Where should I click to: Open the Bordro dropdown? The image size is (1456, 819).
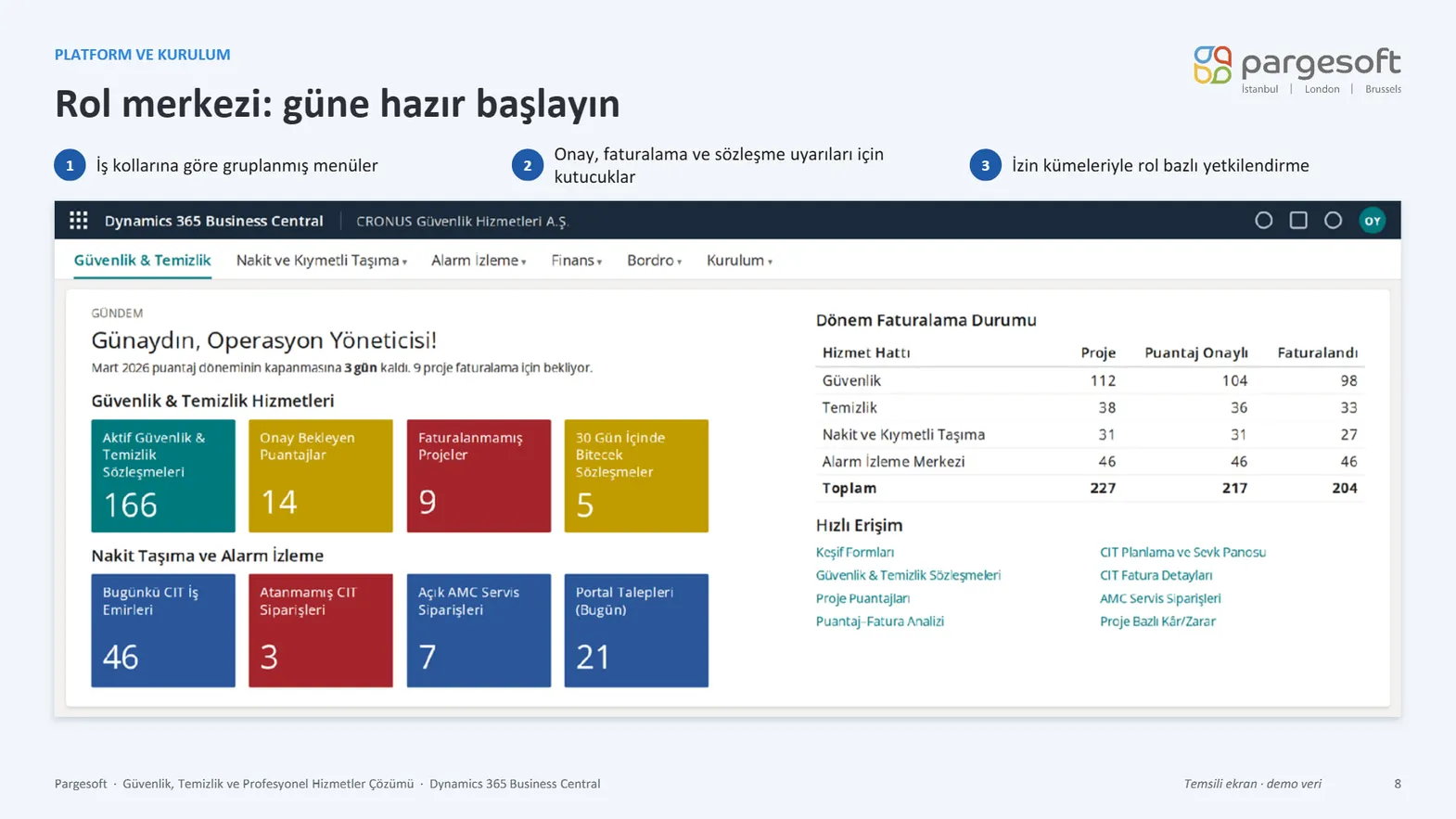[x=655, y=261]
